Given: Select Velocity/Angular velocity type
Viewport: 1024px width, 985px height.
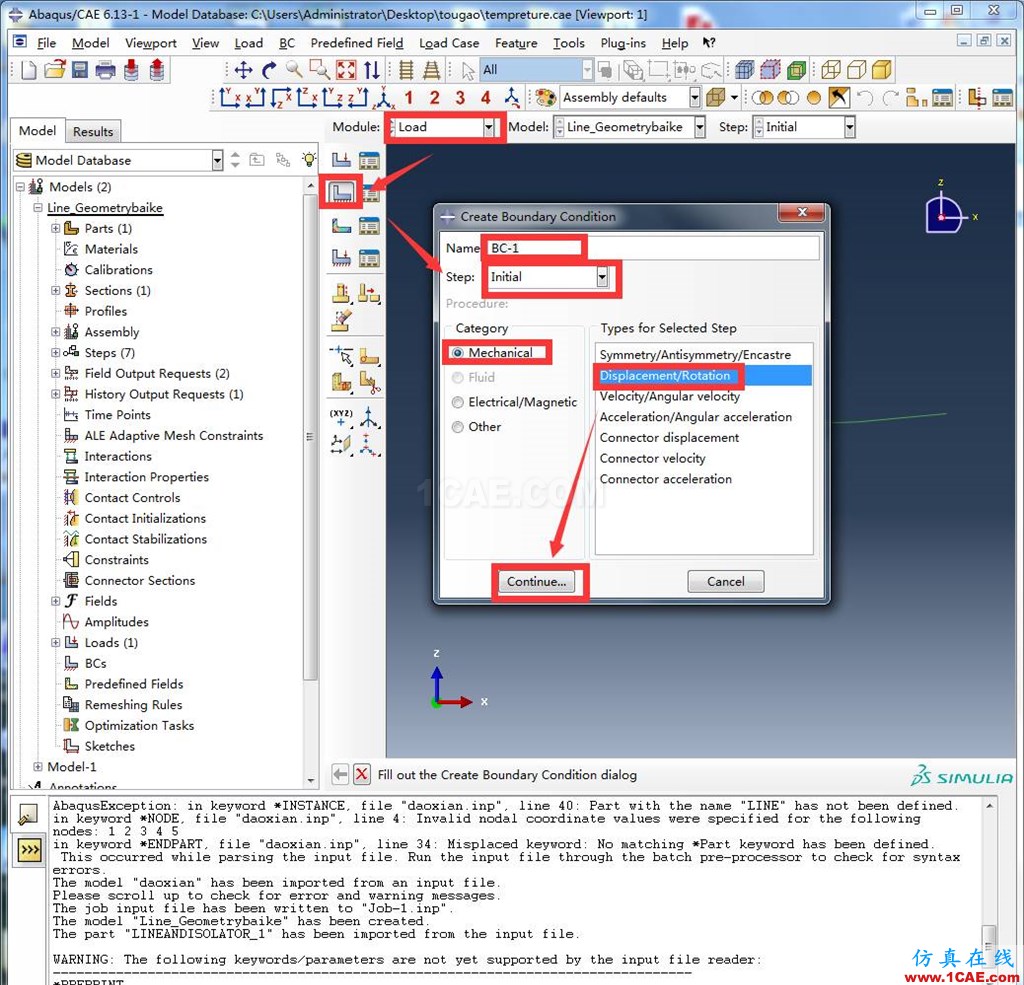Looking at the screenshot, I should pyautogui.click(x=669, y=396).
